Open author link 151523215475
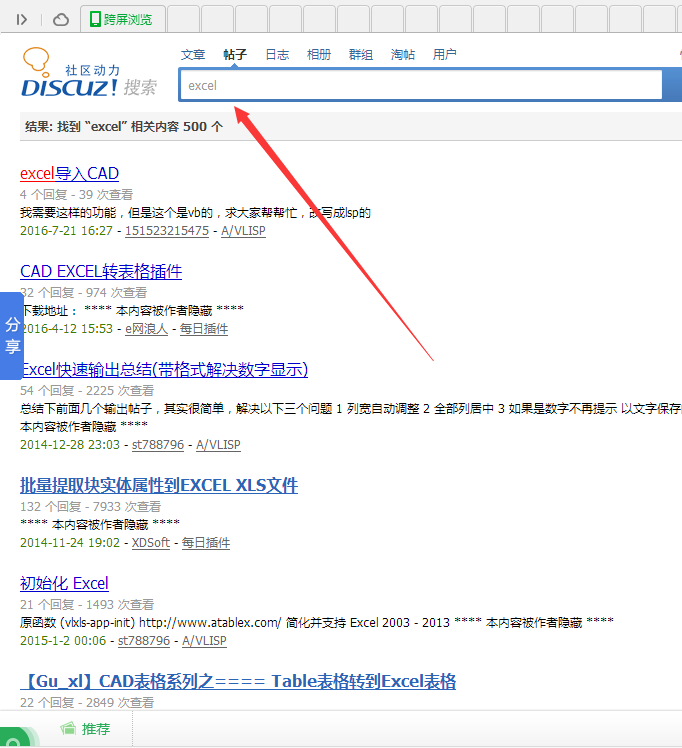This screenshot has width=682, height=748. 167,231
